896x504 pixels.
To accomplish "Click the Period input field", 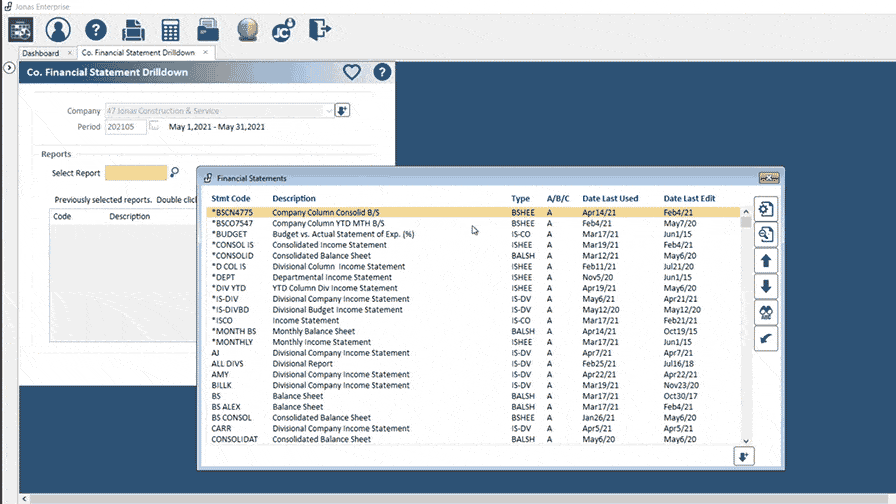I will (x=126, y=127).
